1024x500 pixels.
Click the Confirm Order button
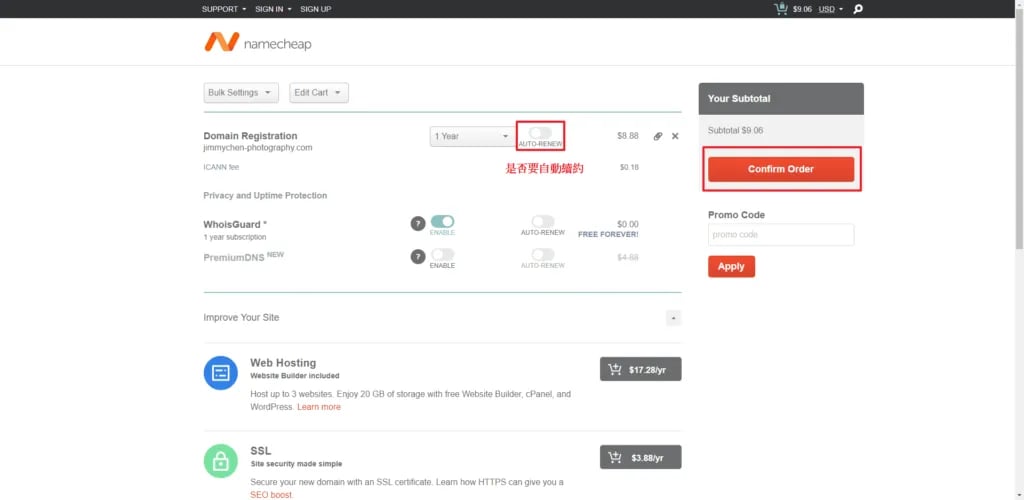[781, 169]
